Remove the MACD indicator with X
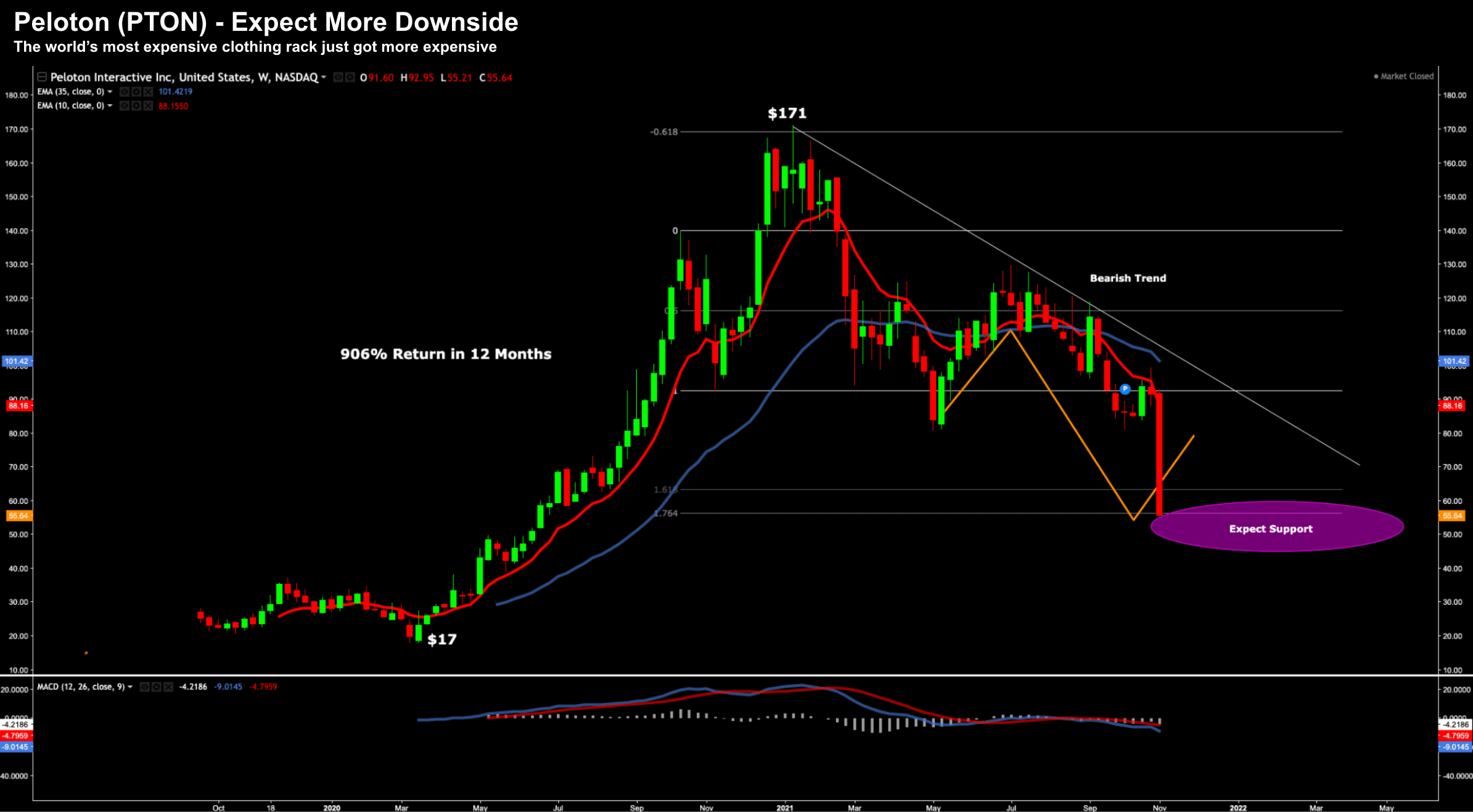 (x=168, y=687)
